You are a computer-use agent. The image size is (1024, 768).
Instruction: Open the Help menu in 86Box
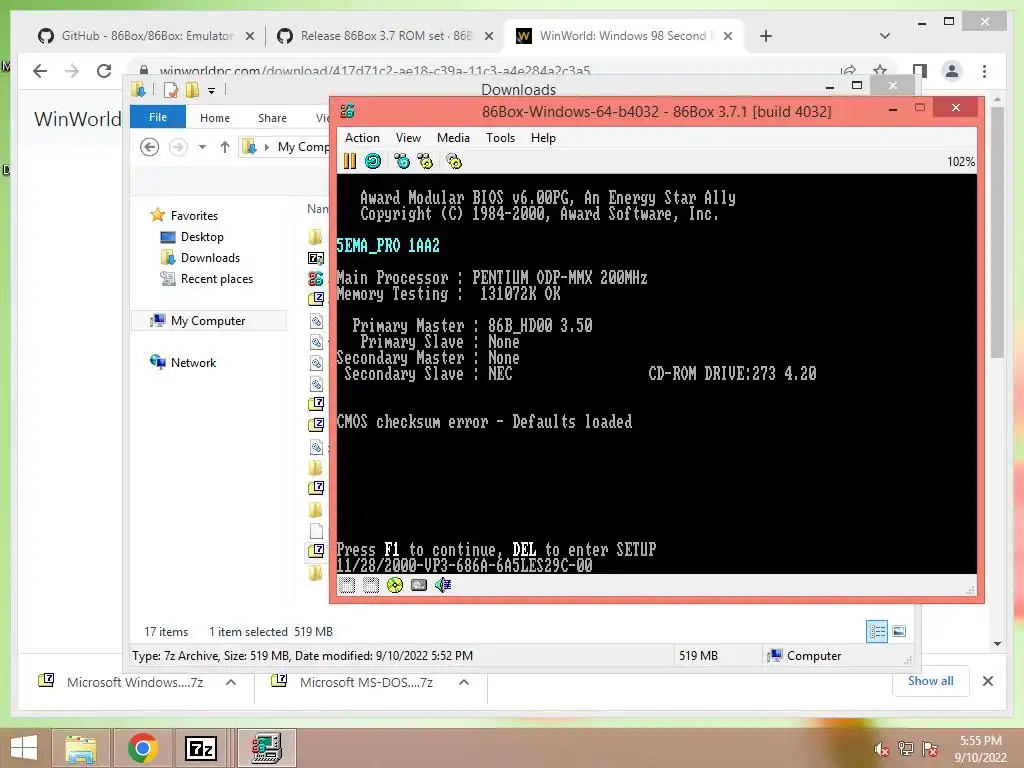543,138
